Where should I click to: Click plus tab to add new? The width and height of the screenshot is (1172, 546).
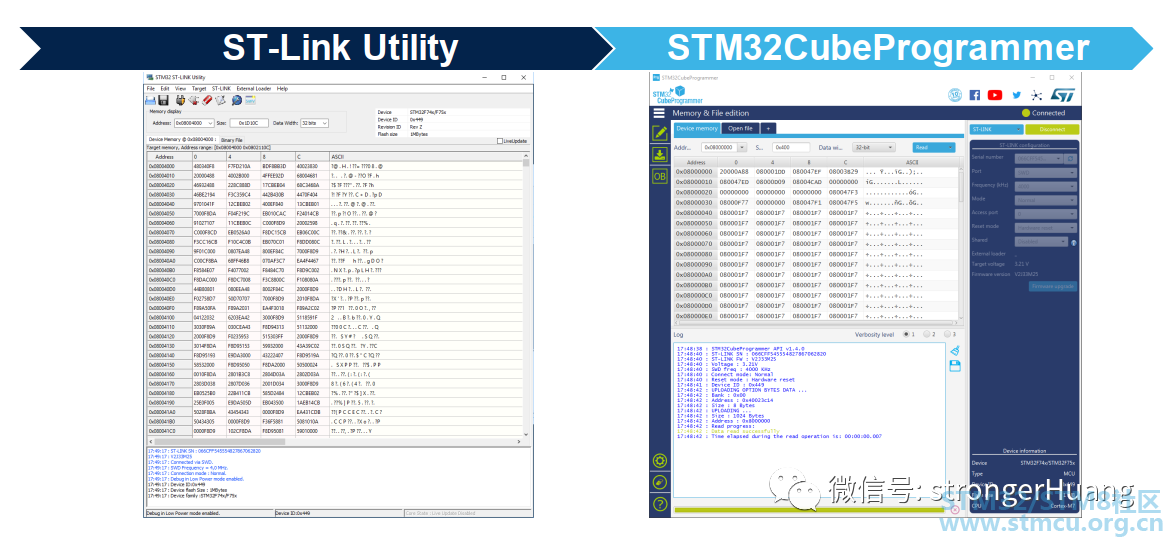point(768,128)
